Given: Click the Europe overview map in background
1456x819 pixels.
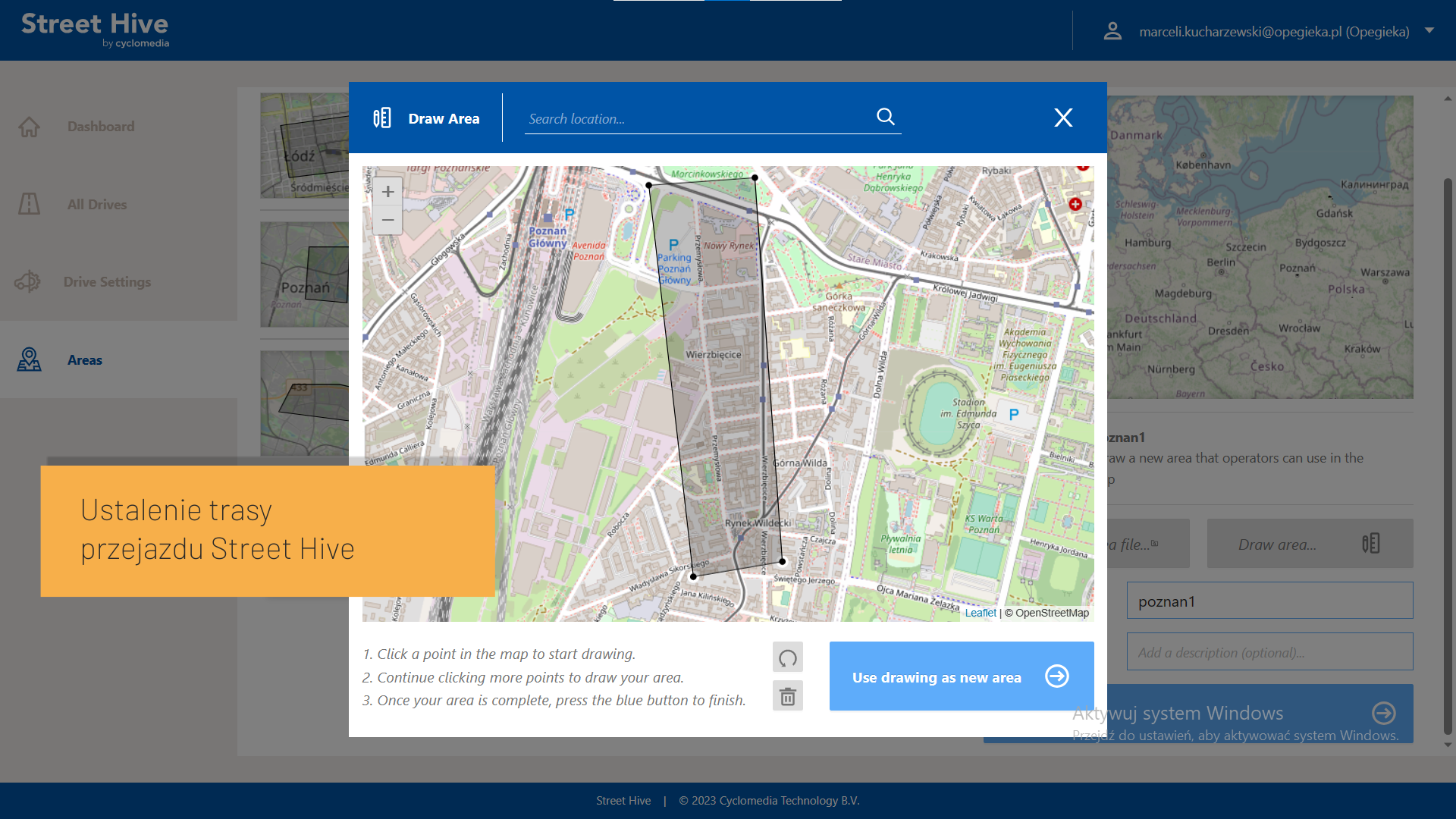Looking at the screenshot, I should point(1260,247).
